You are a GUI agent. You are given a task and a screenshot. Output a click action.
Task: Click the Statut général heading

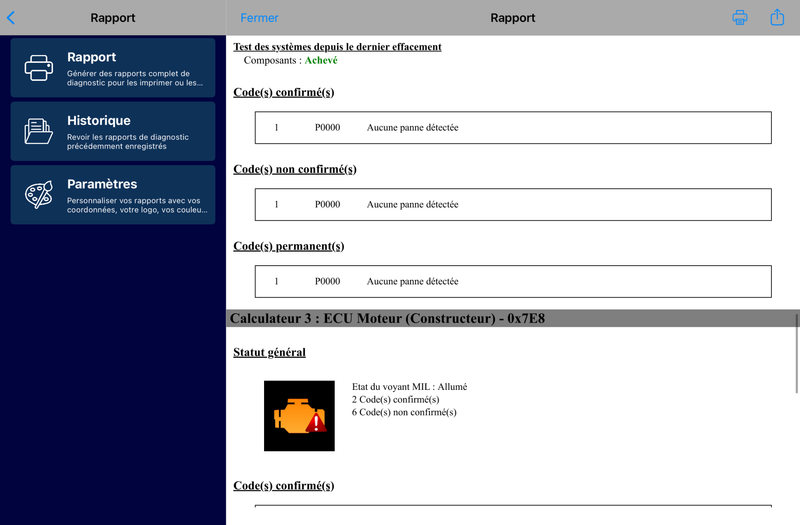coord(269,352)
